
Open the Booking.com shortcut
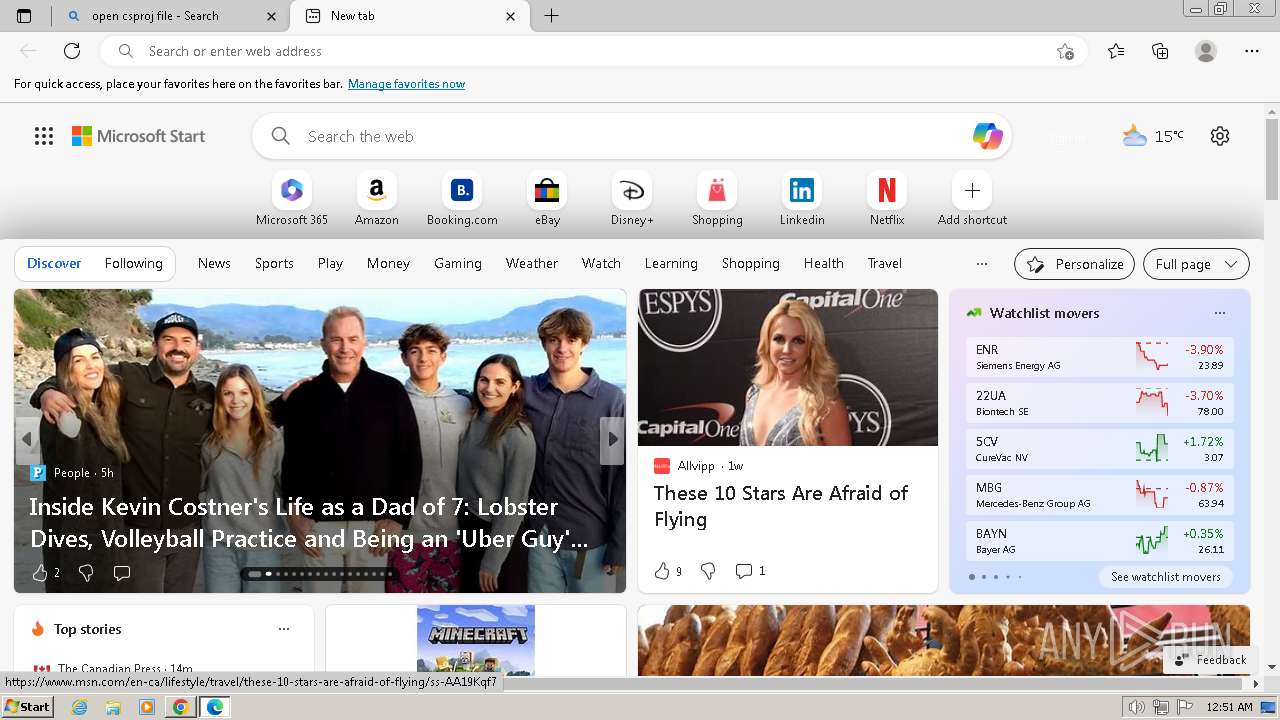[x=462, y=199]
